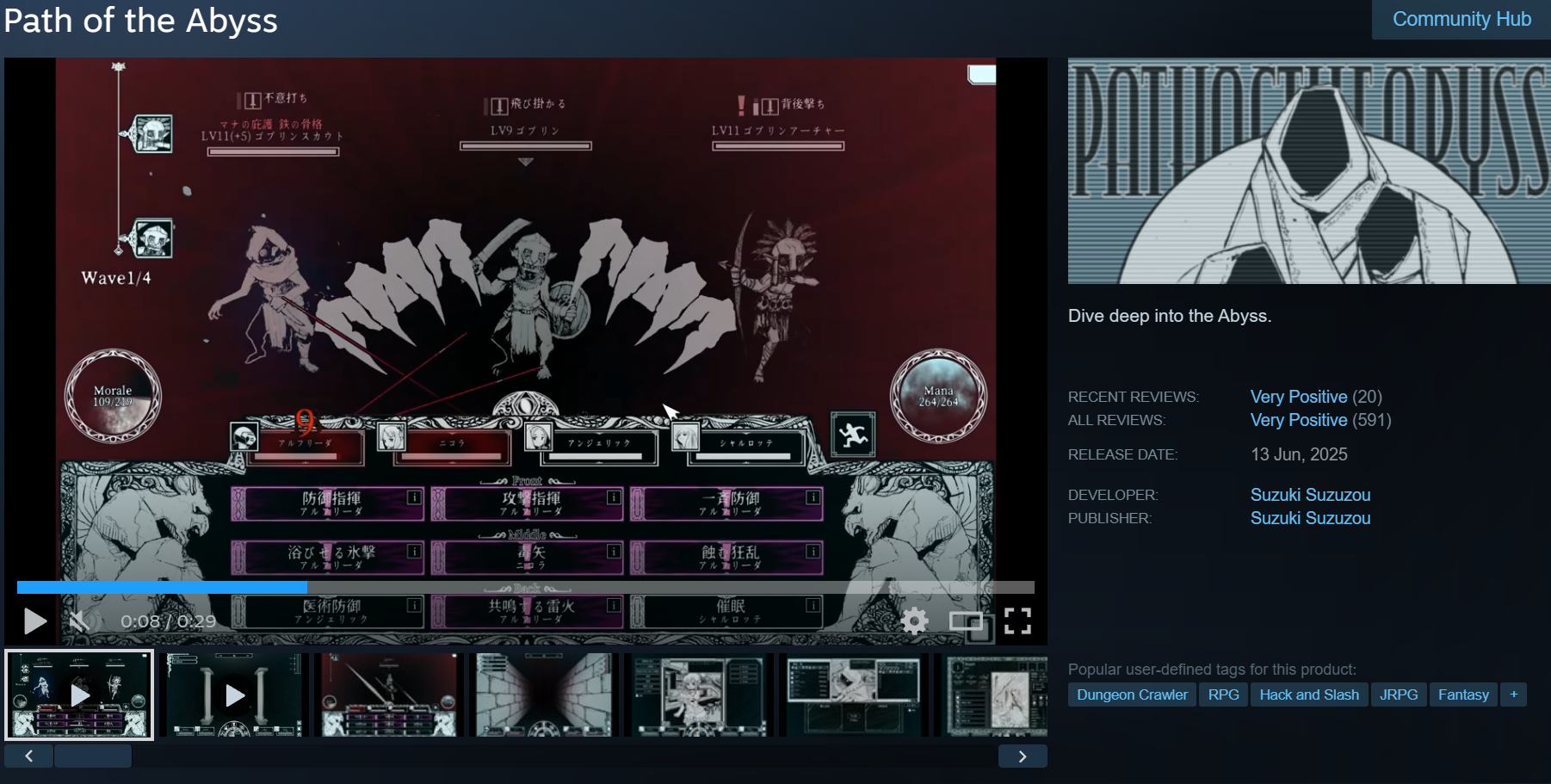Toggle theater mode for the video

coord(966,620)
